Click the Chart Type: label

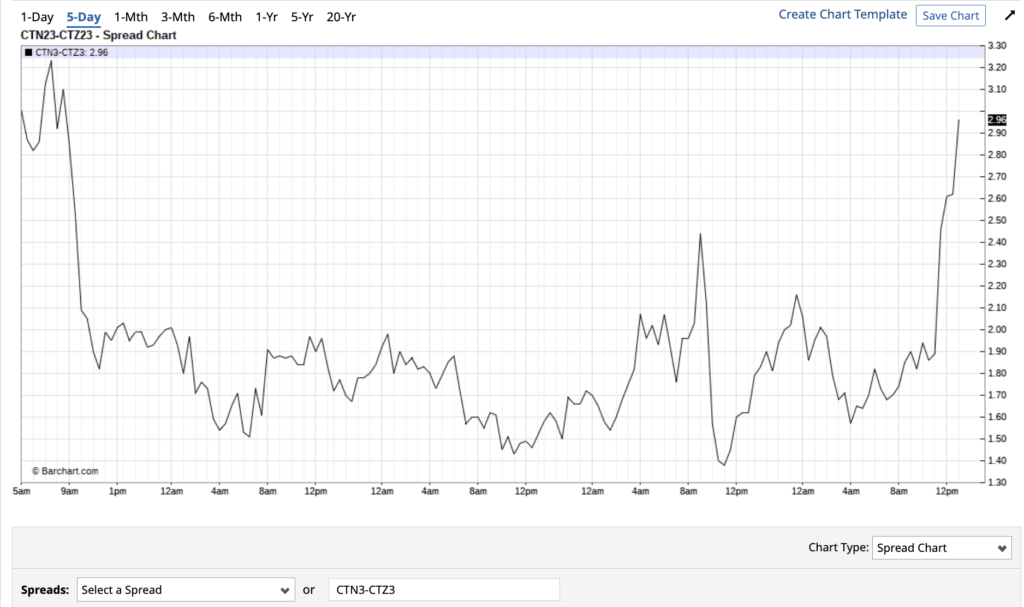click(x=838, y=548)
